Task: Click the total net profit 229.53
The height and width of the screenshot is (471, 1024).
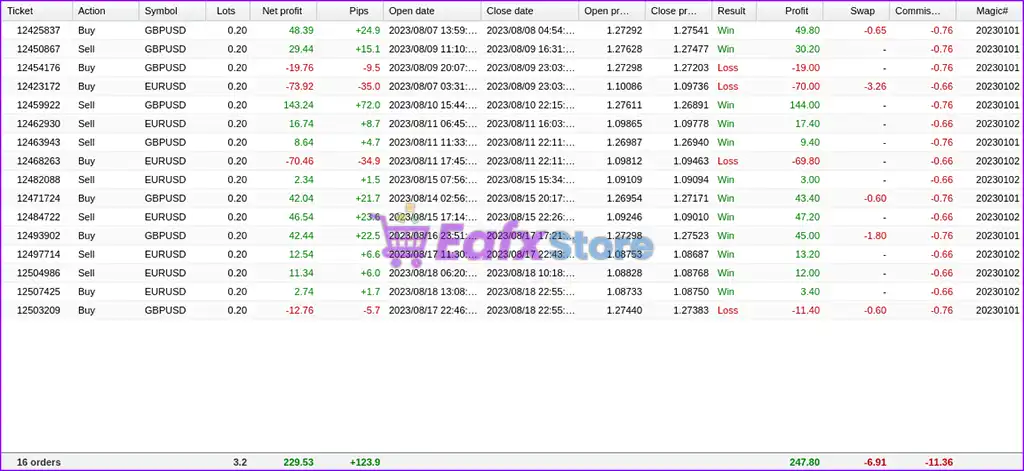Action: (298, 462)
